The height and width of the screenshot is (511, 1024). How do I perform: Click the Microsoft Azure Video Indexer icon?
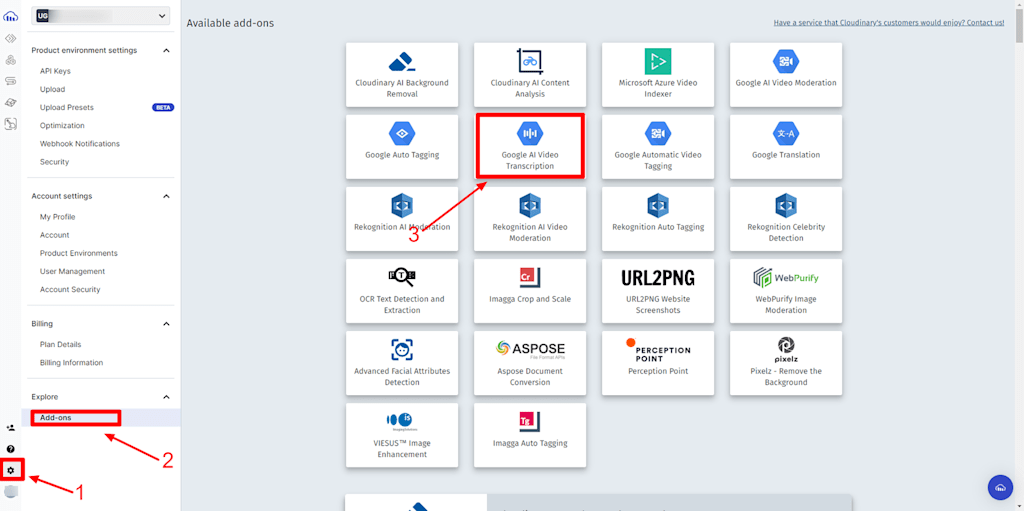[x=658, y=61]
